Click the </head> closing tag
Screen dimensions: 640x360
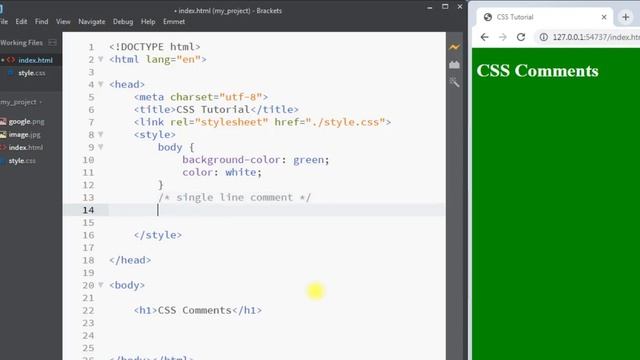coord(130,260)
